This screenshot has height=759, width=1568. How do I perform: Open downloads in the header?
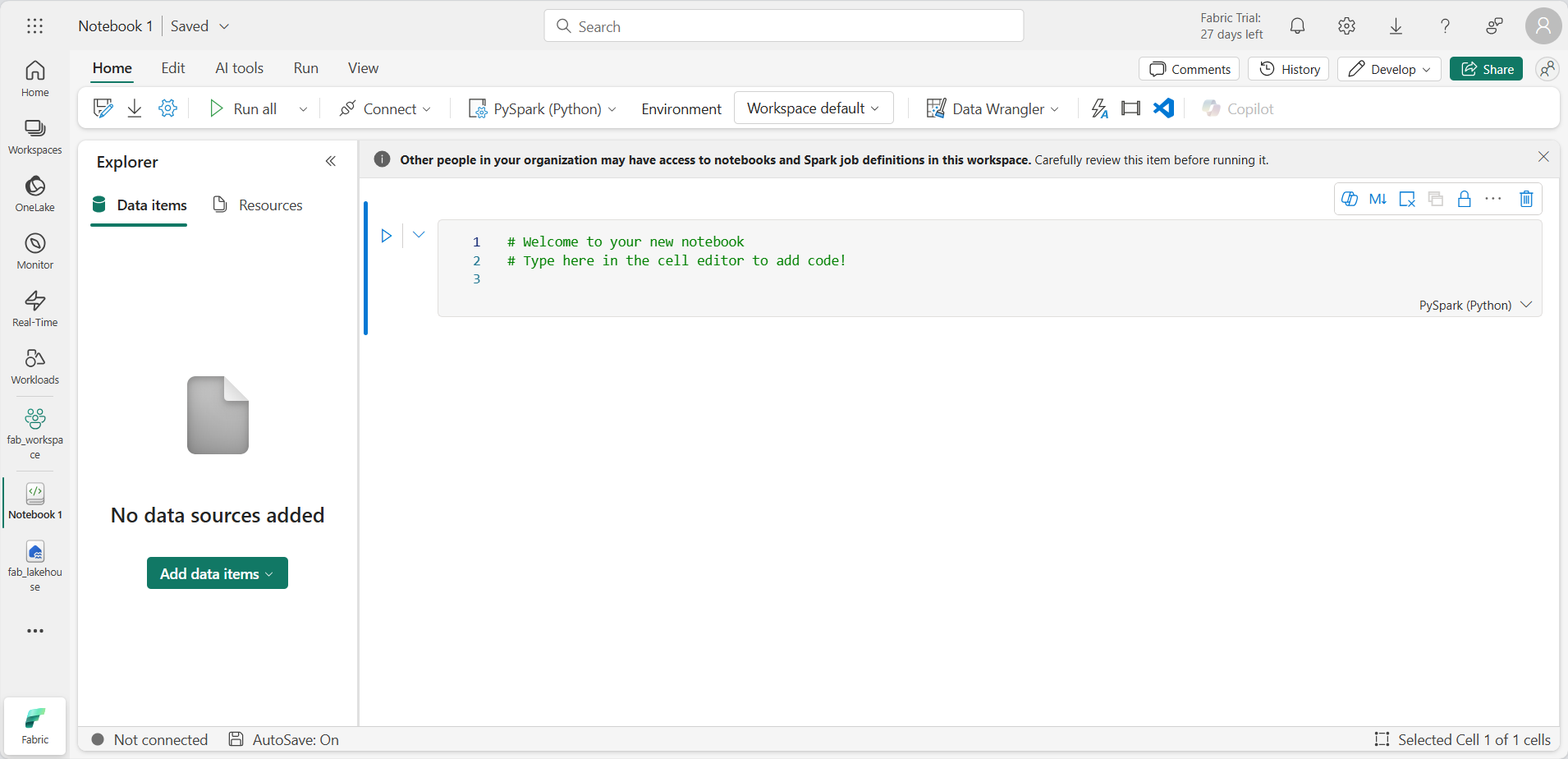coord(1396,26)
